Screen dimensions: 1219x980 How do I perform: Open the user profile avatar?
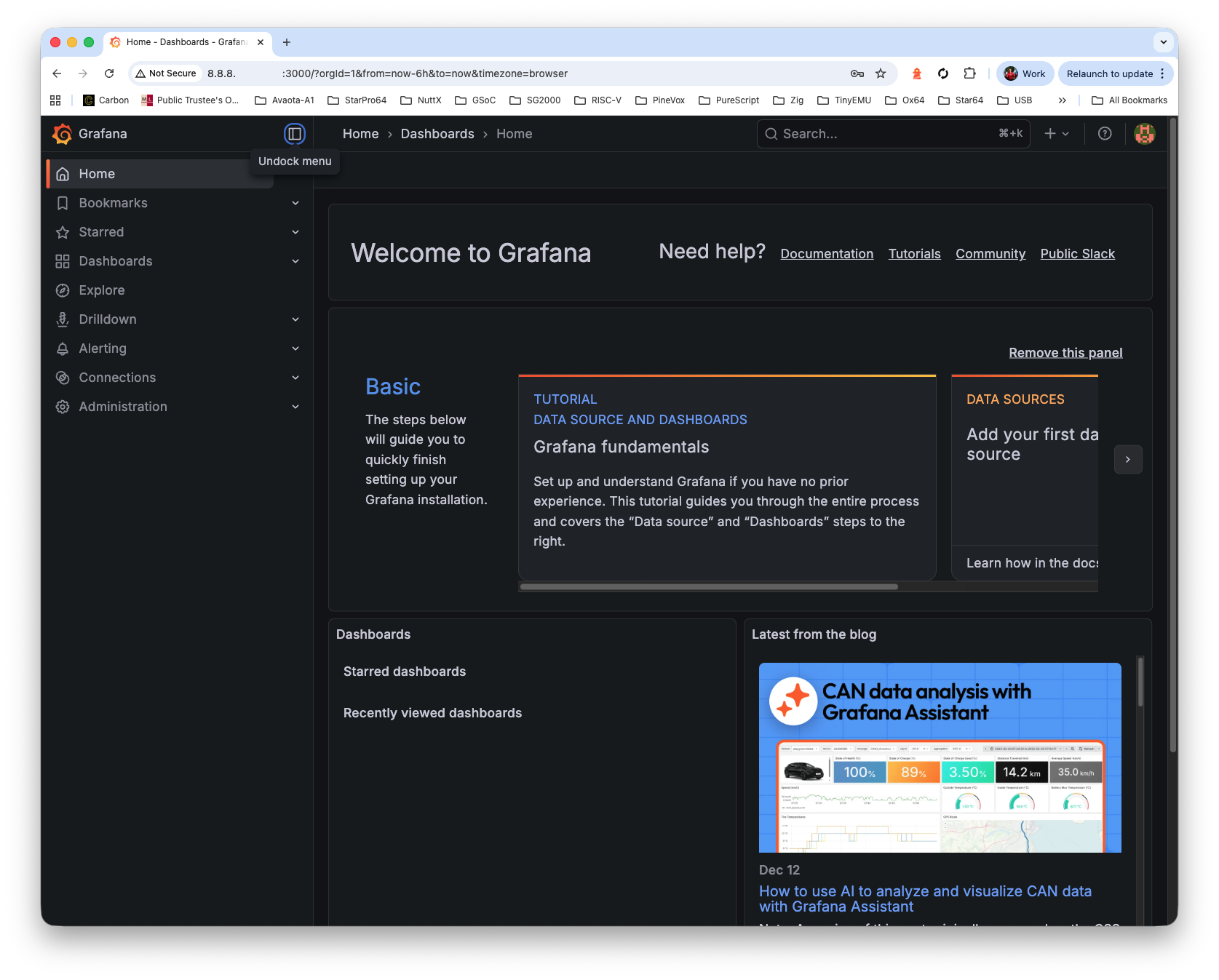pos(1144,134)
